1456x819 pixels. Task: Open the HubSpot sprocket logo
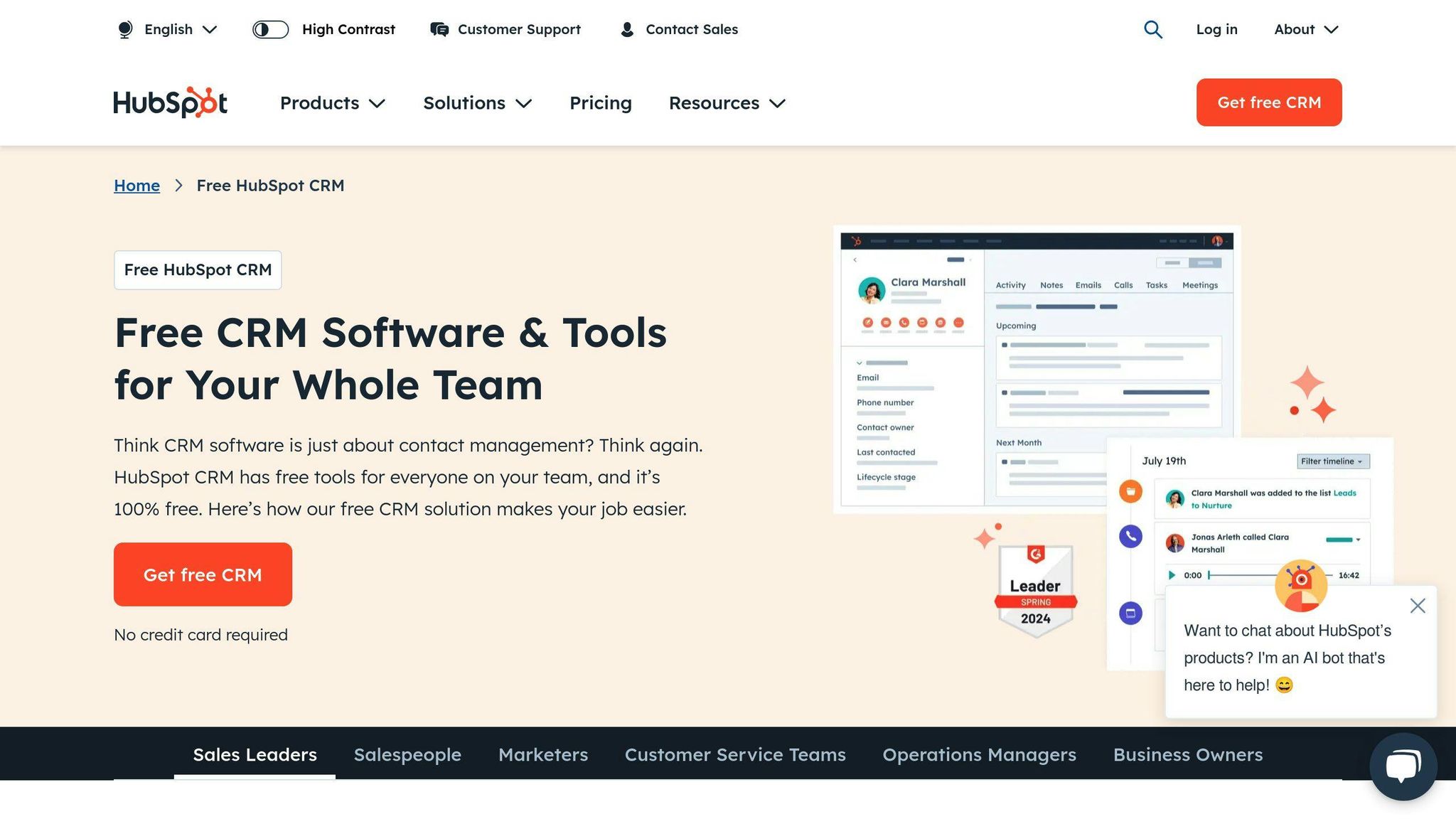[170, 102]
